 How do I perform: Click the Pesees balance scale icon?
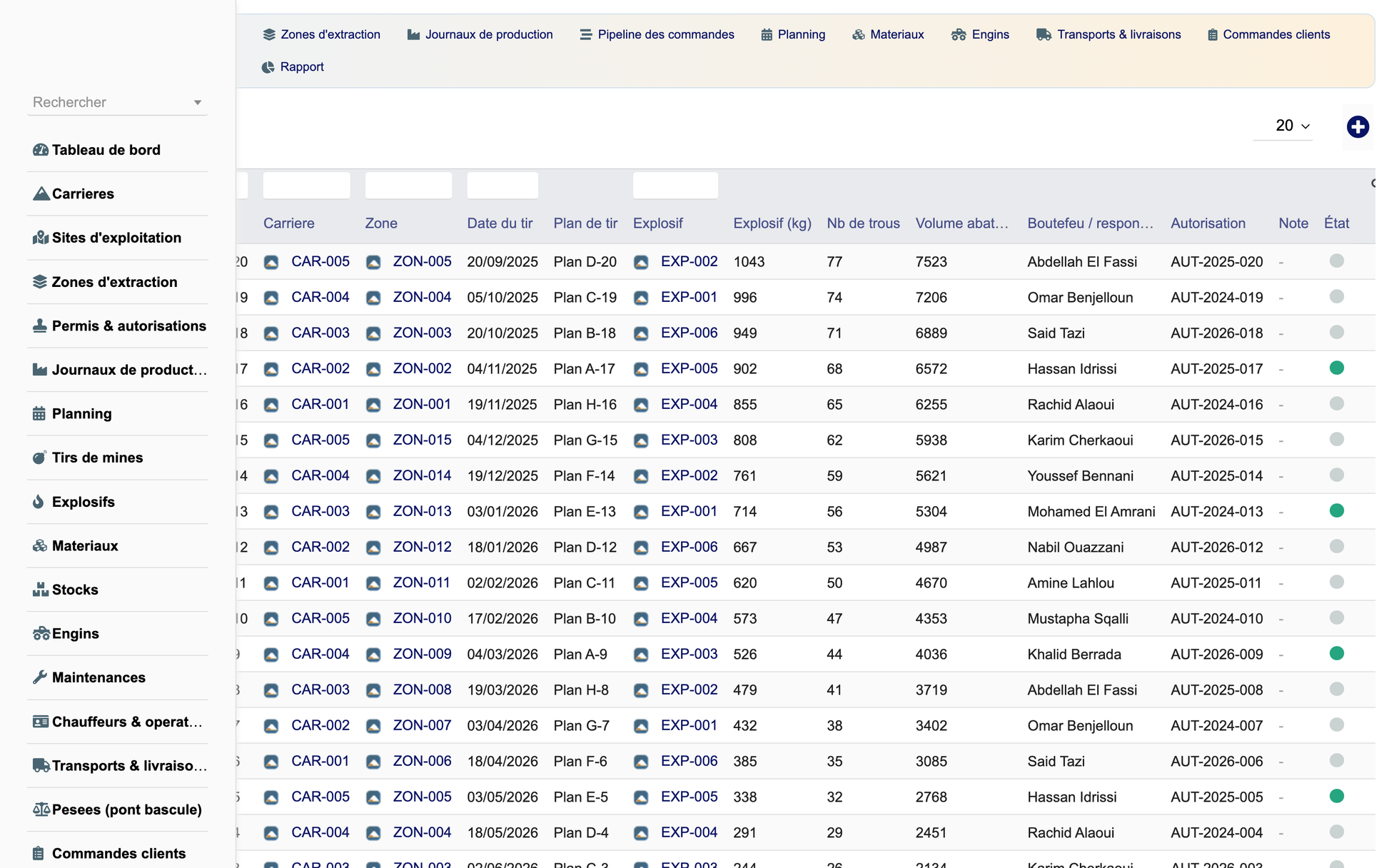[41, 809]
